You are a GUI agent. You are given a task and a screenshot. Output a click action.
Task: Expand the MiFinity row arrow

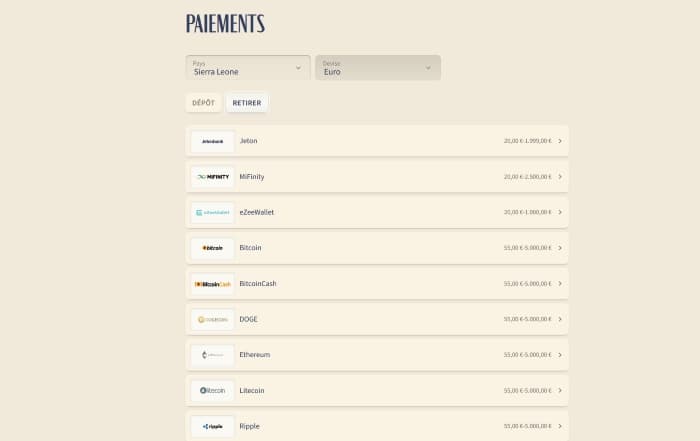tap(560, 177)
